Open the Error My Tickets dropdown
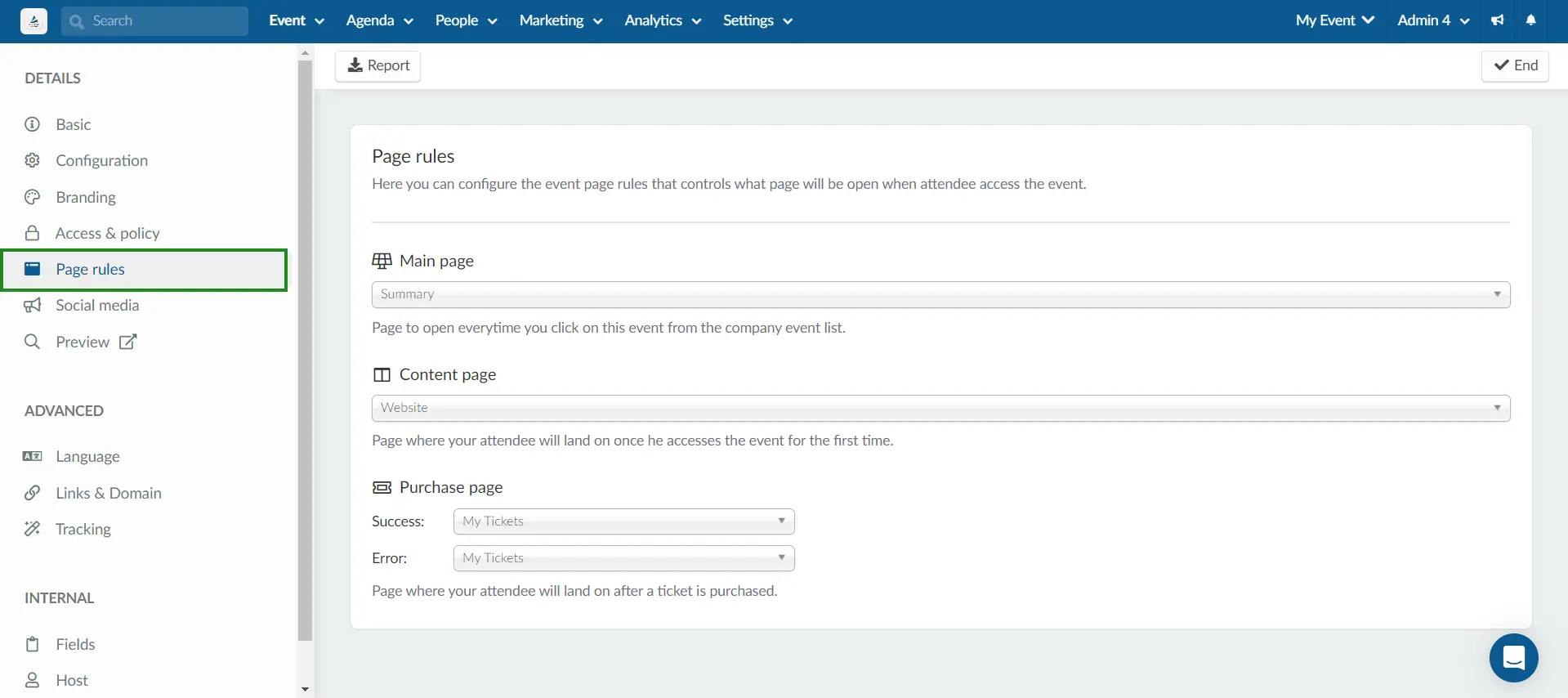 point(624,558)
